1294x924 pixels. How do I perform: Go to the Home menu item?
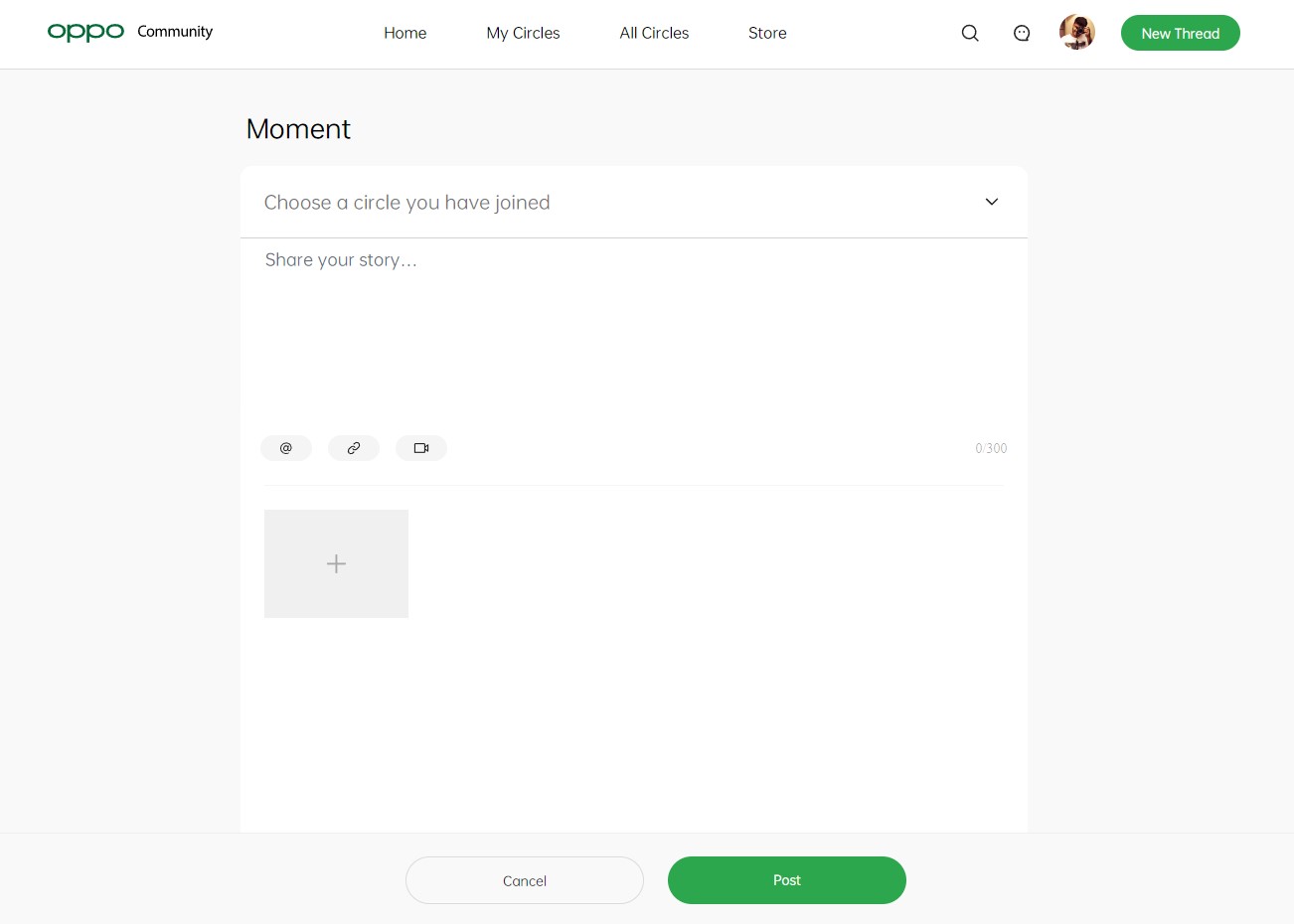[x=405, y=33]
